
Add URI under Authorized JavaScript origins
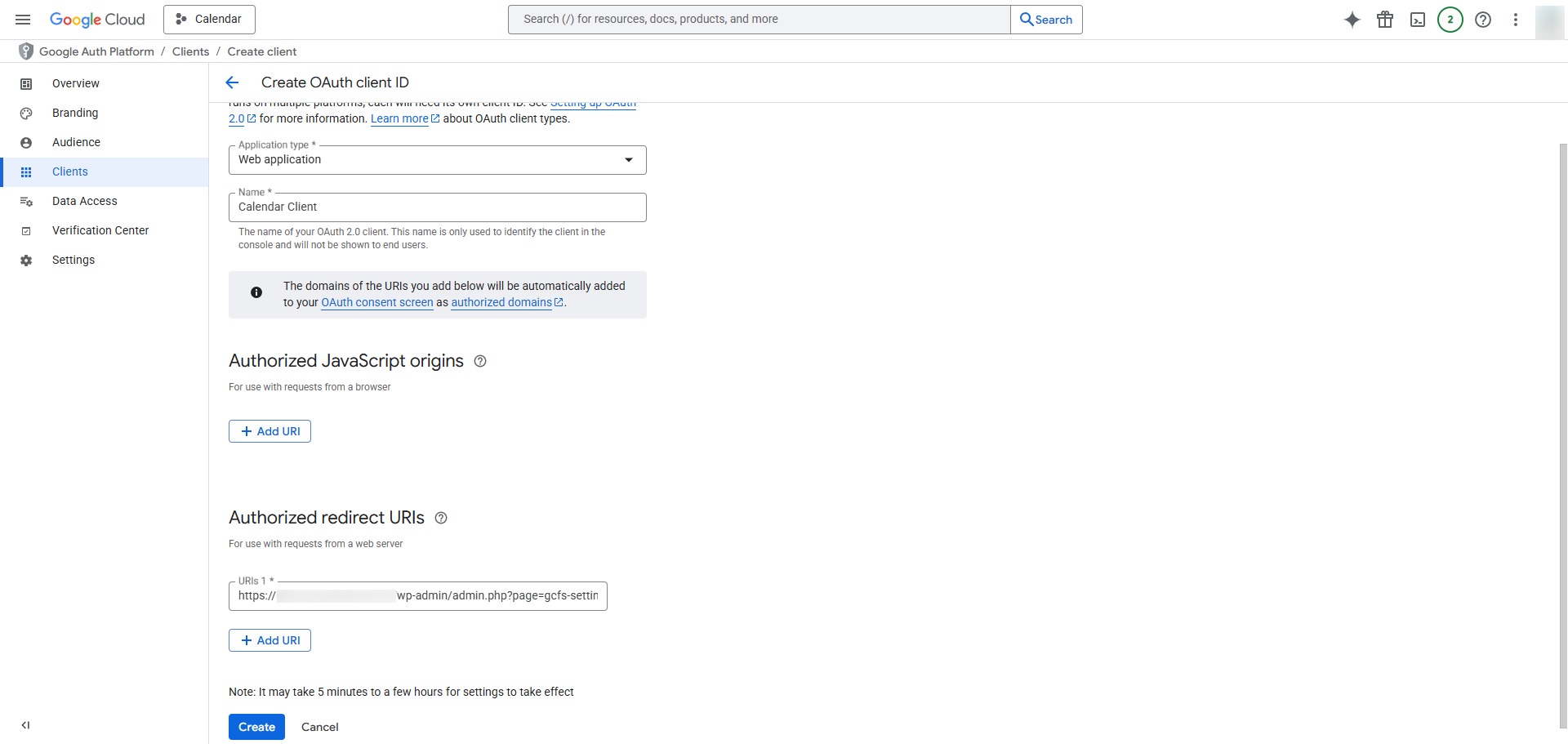(269, 431)
